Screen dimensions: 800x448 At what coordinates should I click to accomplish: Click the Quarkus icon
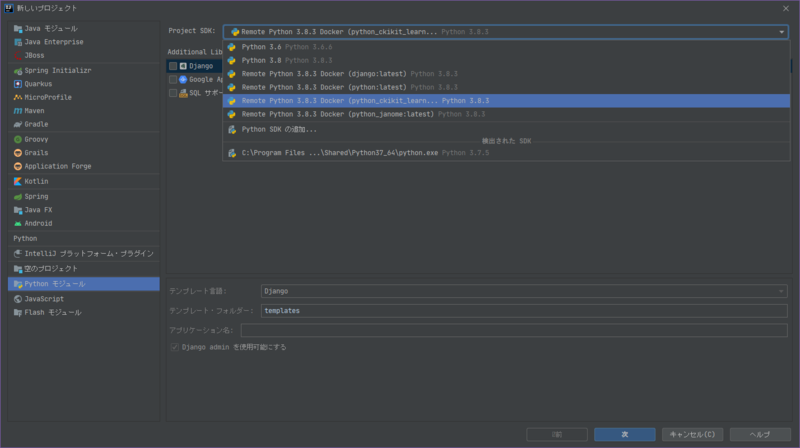coord(18,84)
